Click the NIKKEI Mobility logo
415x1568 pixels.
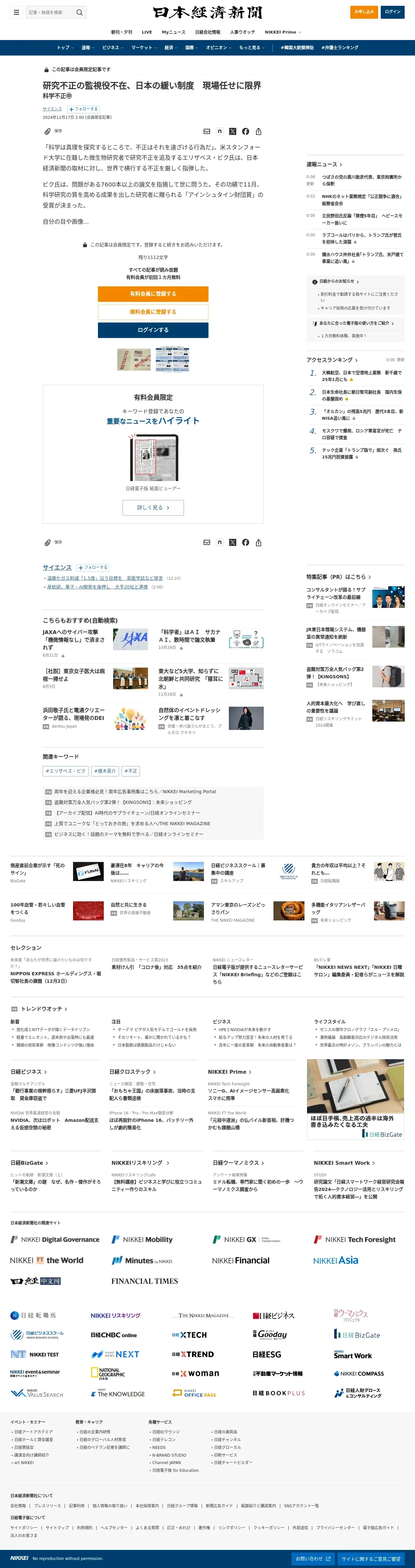(142, 1239)
